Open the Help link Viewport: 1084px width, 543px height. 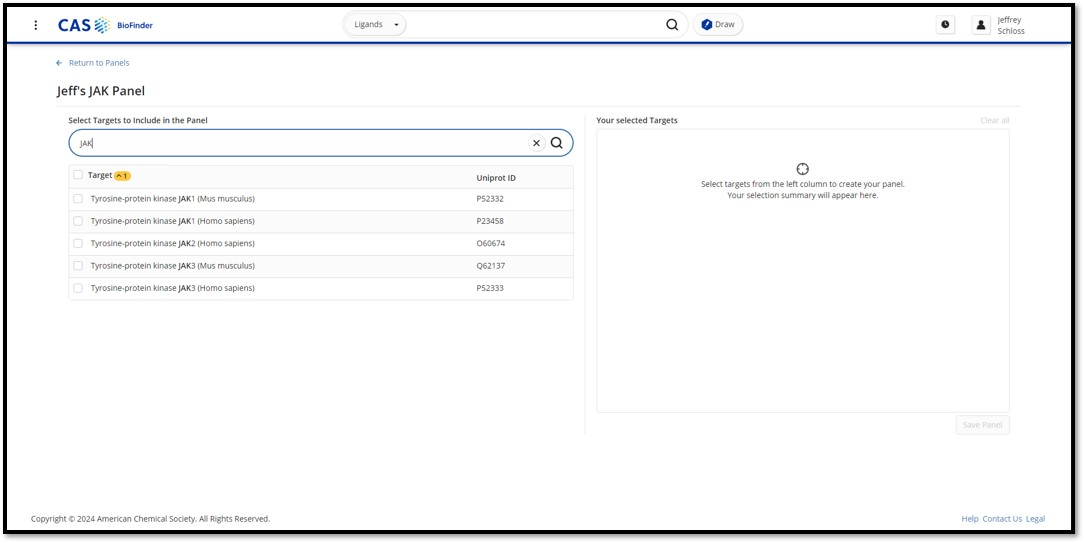(970, 519)
